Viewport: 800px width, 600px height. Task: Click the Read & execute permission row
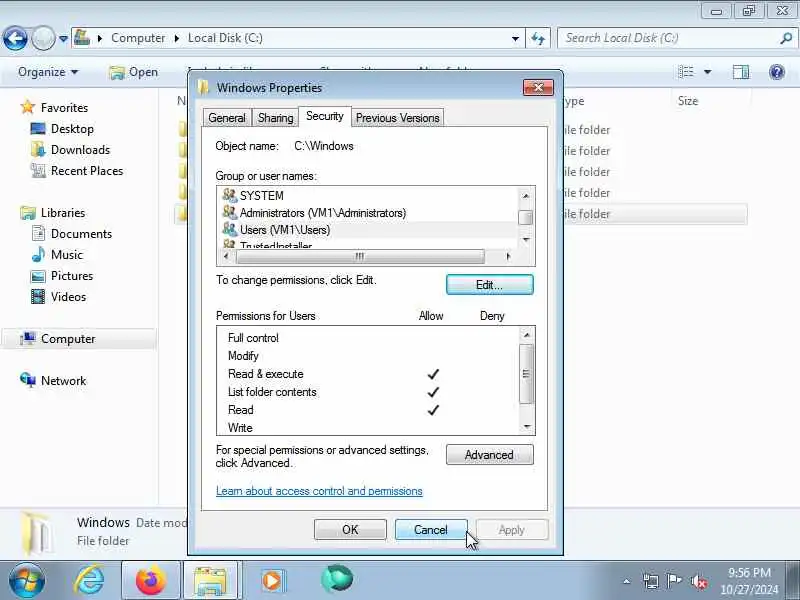click(x=367, y=374)
